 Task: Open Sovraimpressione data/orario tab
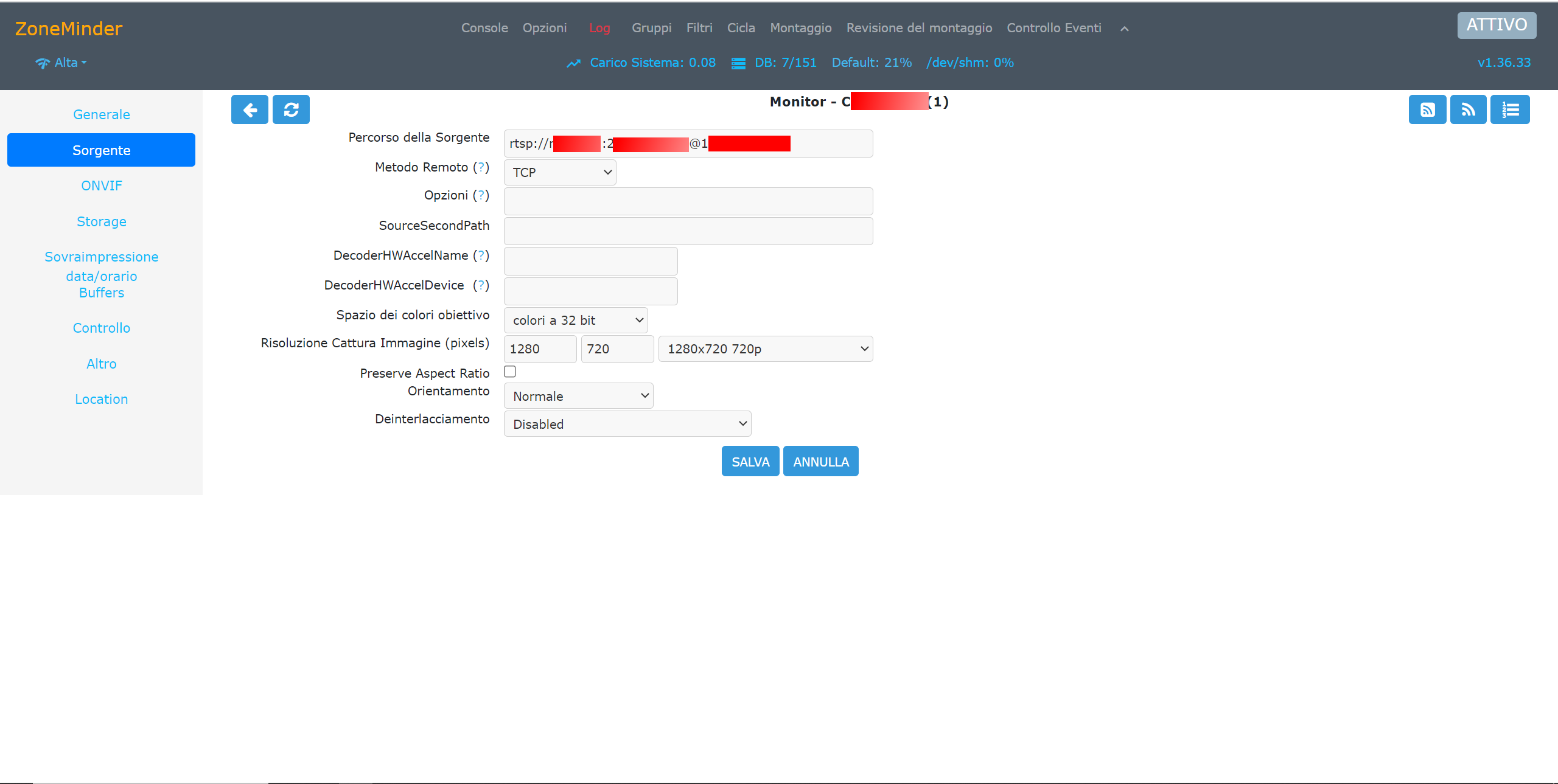point(102,266)
